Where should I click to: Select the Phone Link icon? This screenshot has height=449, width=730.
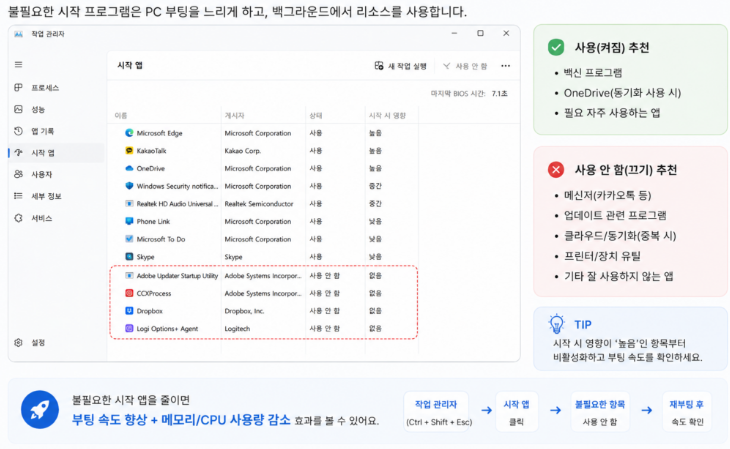[x=129, y=221]
